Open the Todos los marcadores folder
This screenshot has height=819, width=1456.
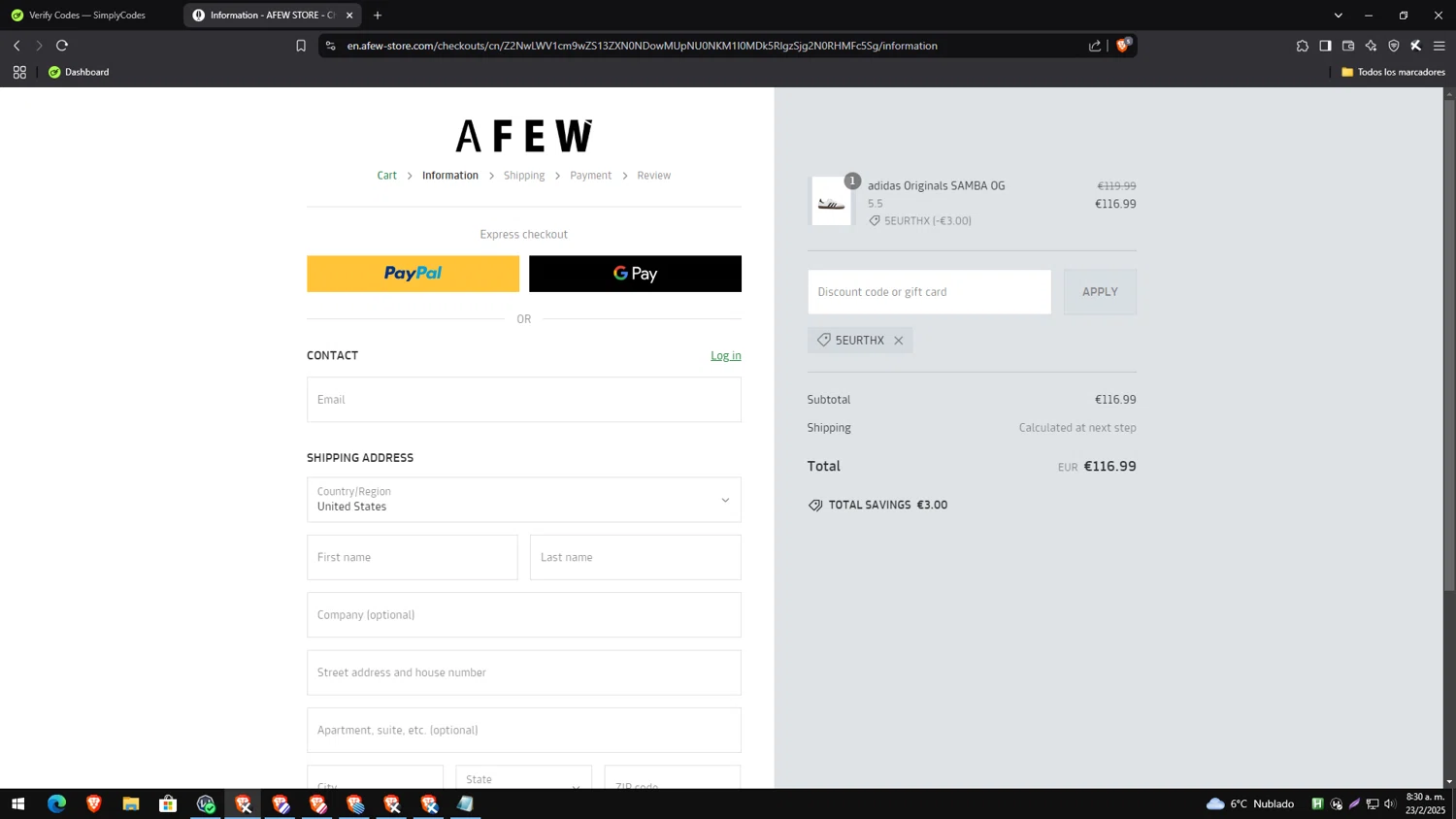coord(1393,72)
